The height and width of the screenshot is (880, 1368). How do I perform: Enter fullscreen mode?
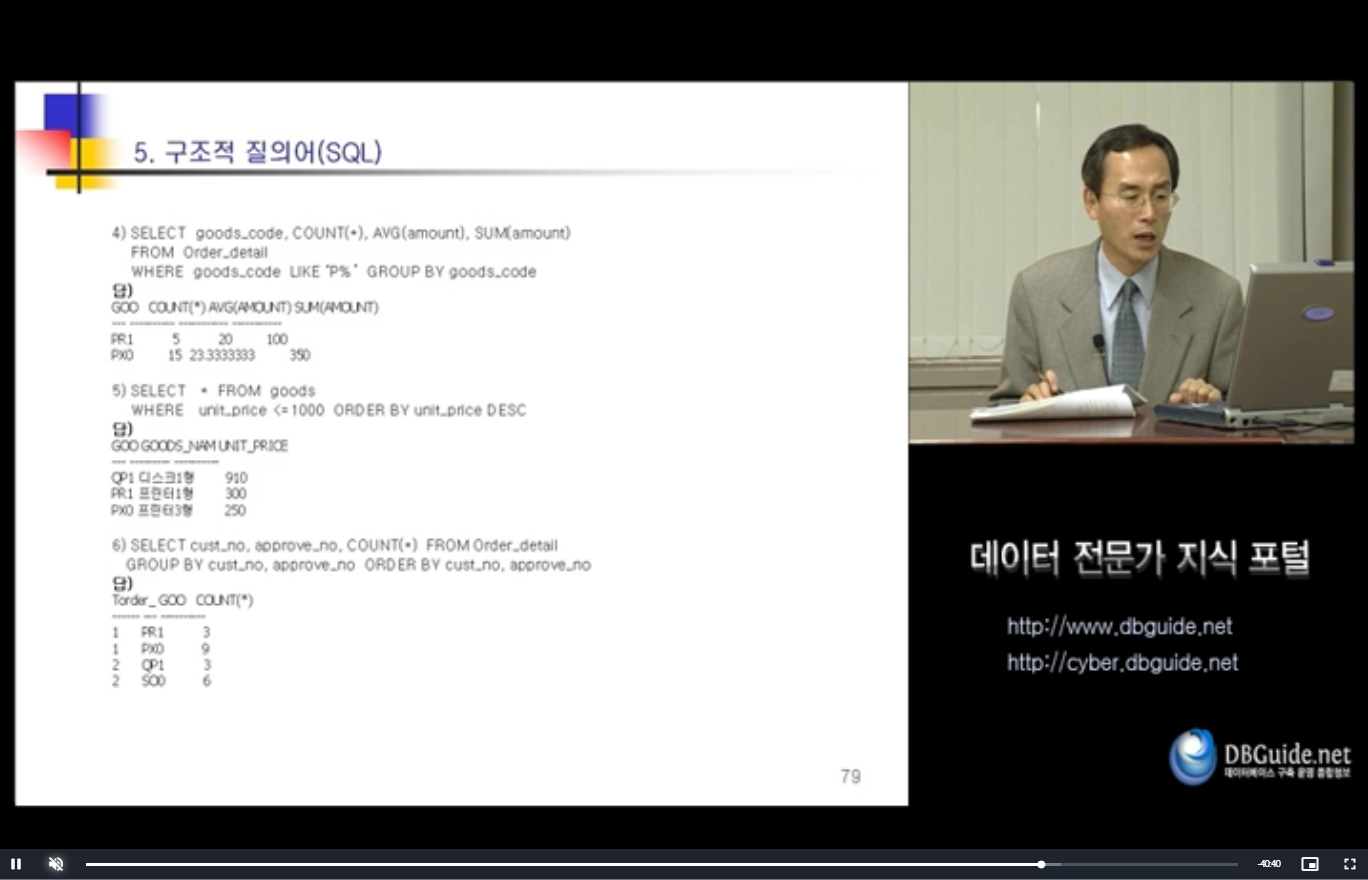tap(1349, 864)
